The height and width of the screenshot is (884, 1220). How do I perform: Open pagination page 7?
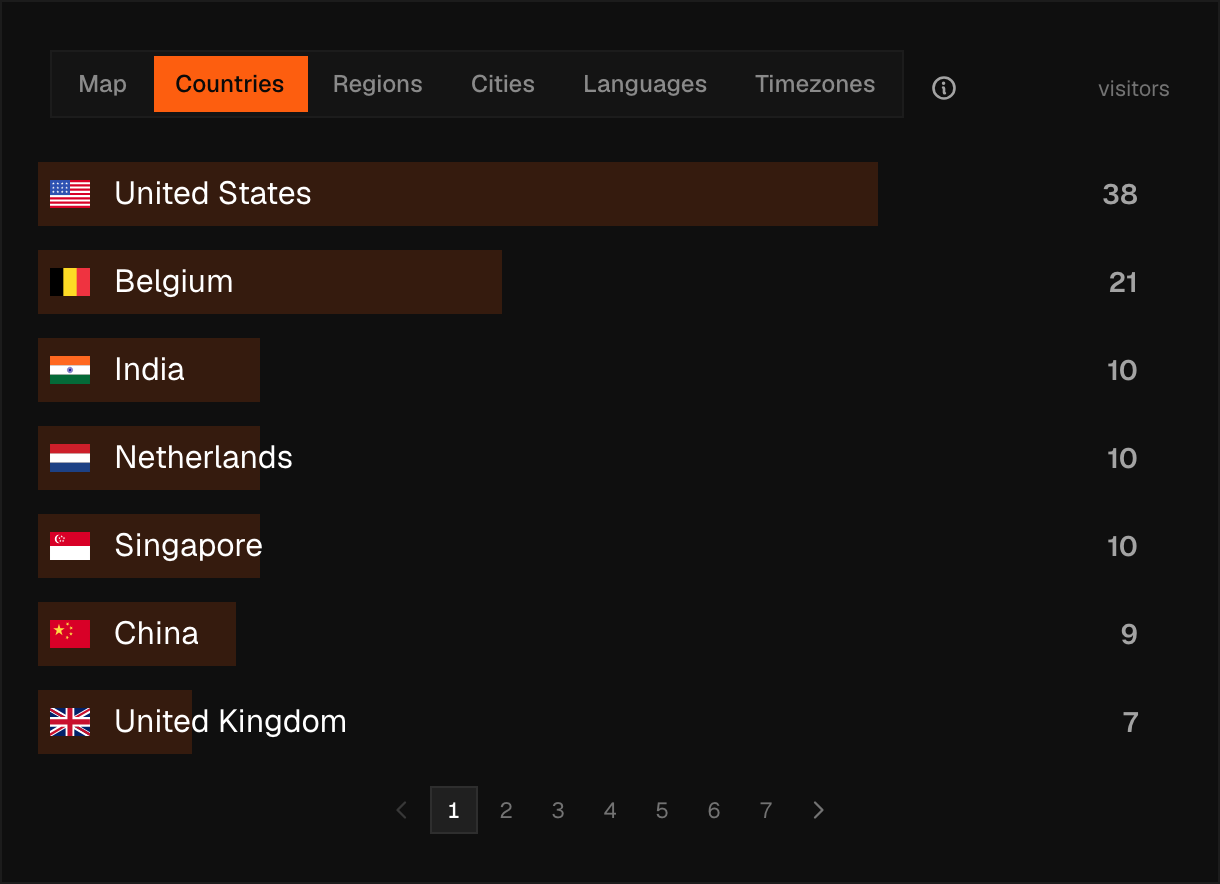pyautogui.click(x=766, y=810)
